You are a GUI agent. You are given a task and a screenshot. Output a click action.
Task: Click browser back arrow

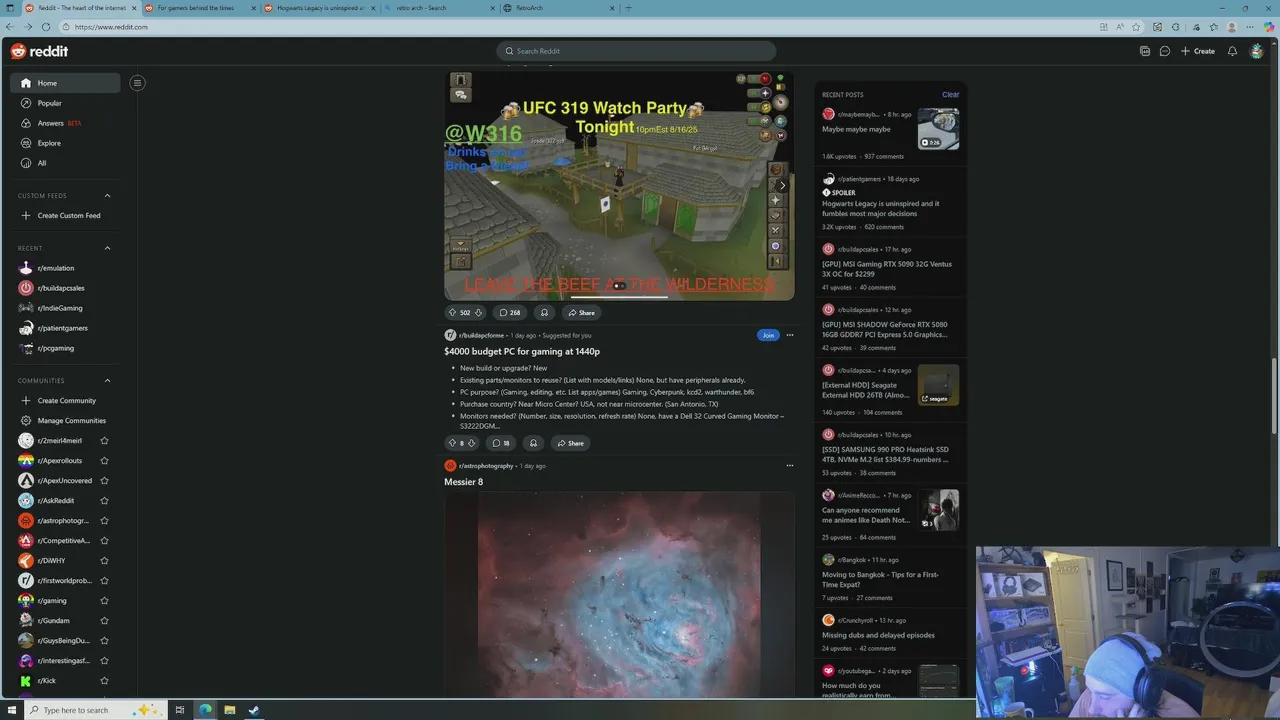click(x=11, y=27)
